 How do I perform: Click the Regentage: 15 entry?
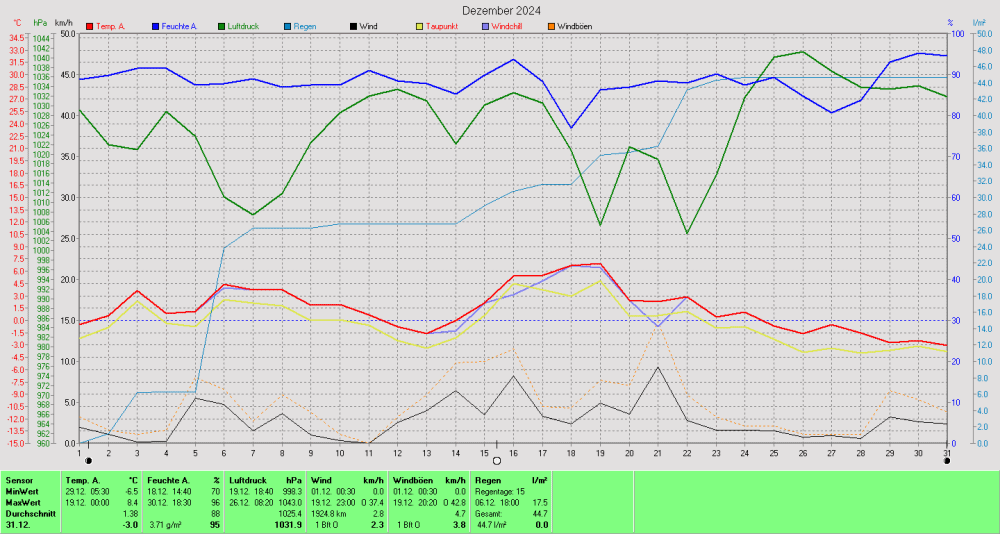click(500, 491)
